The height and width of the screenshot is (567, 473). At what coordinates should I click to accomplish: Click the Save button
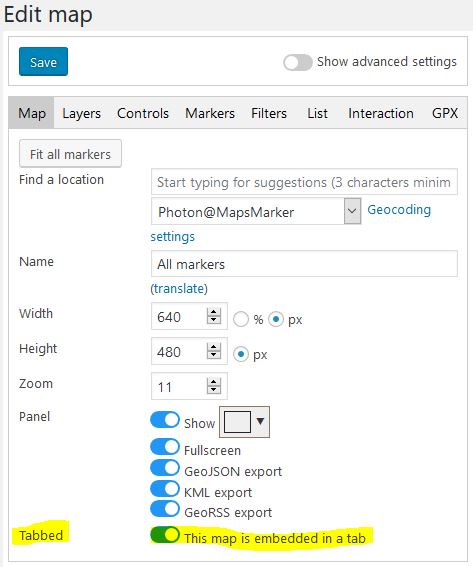(x=43, y=61)
